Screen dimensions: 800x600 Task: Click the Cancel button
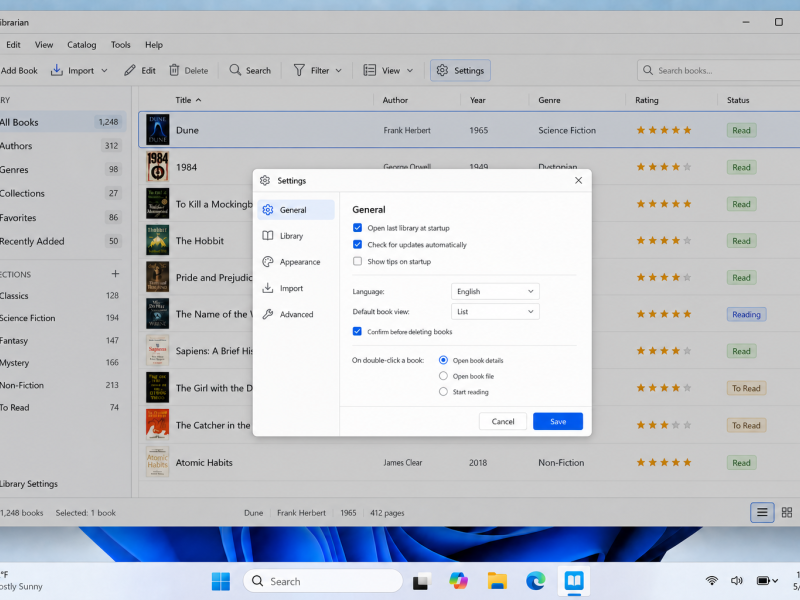503,421
